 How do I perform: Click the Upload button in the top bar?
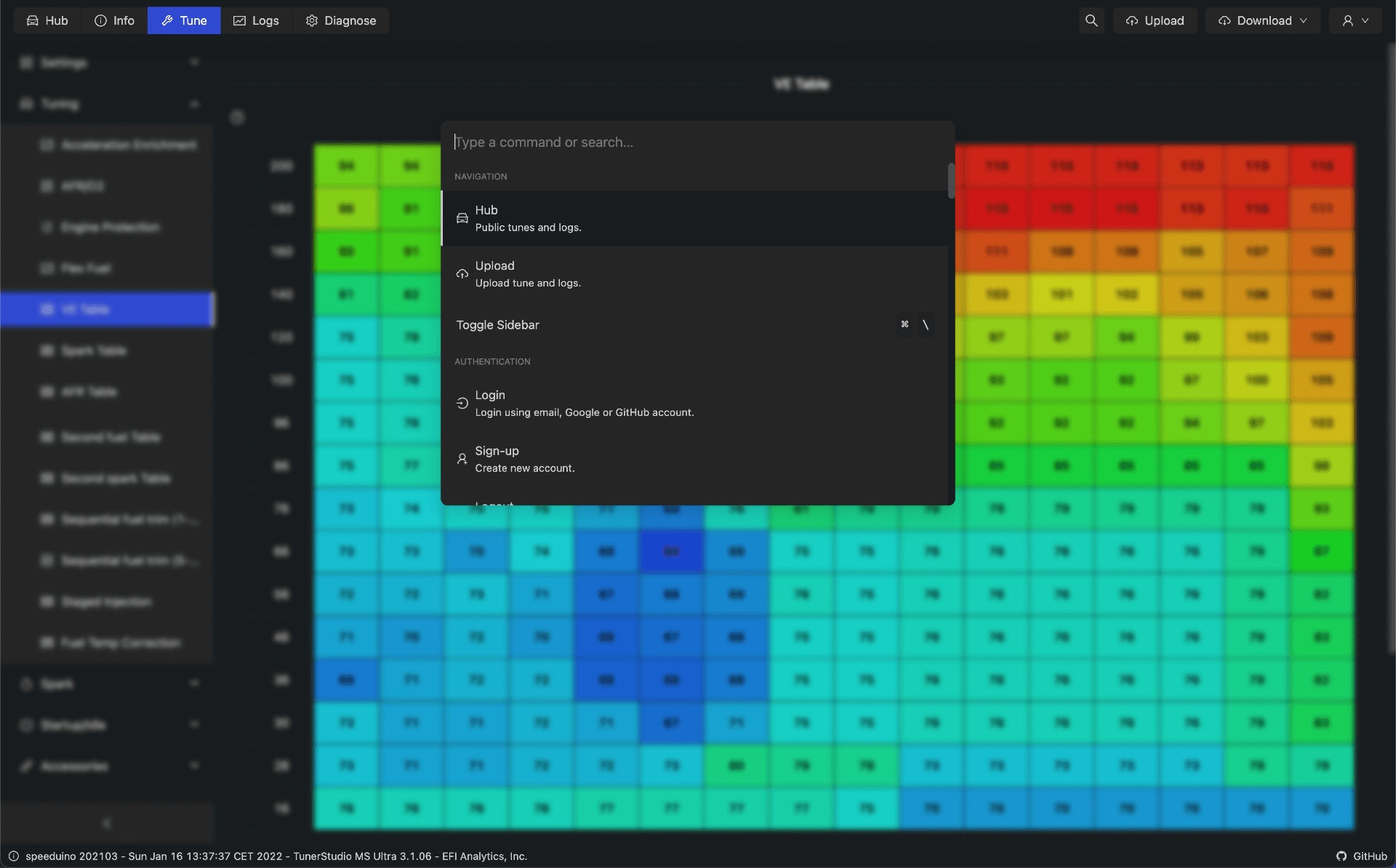[x=1155, y=20]
